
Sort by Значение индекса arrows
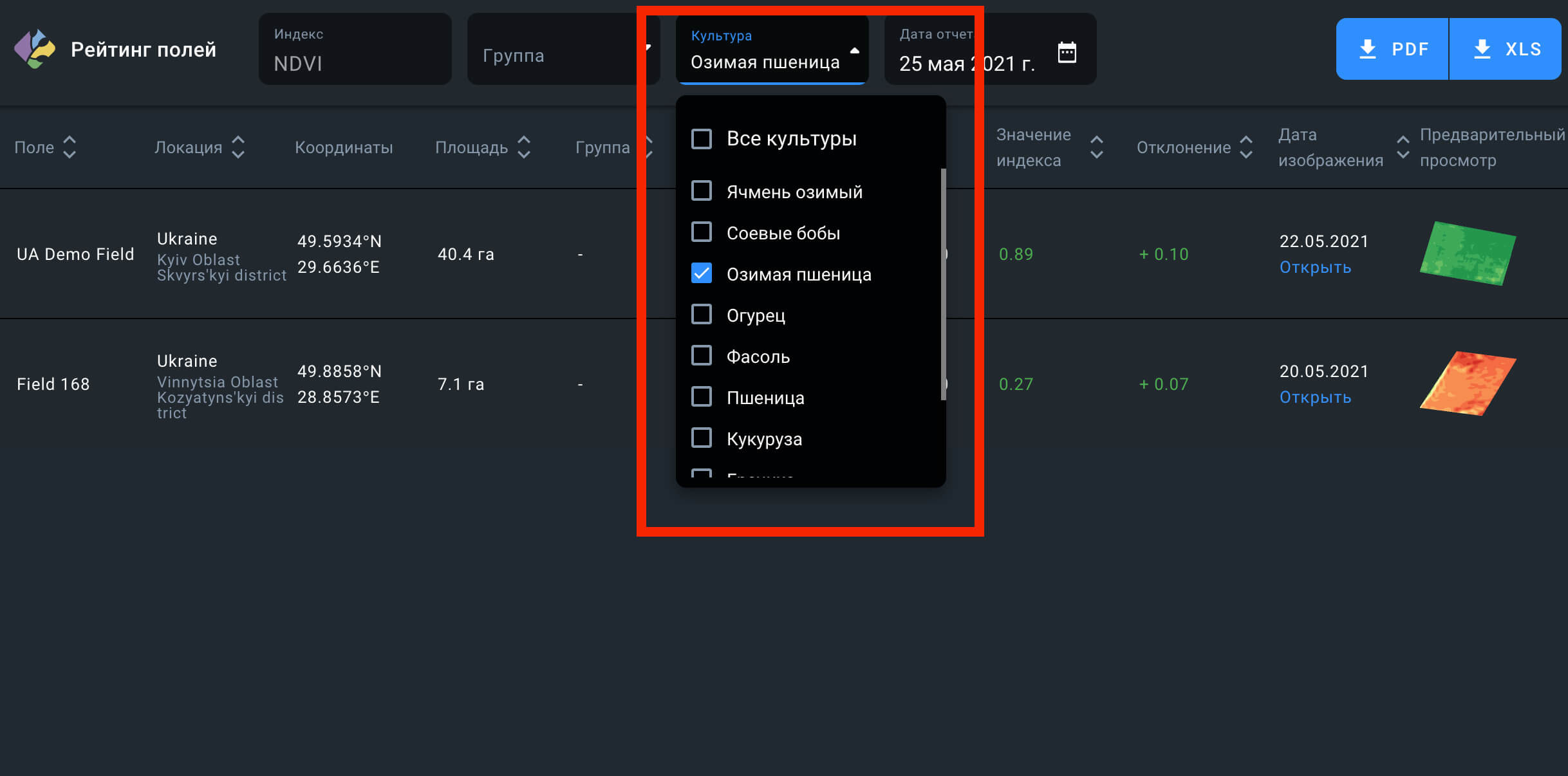pyautogui.click(x=1097, y=147)
